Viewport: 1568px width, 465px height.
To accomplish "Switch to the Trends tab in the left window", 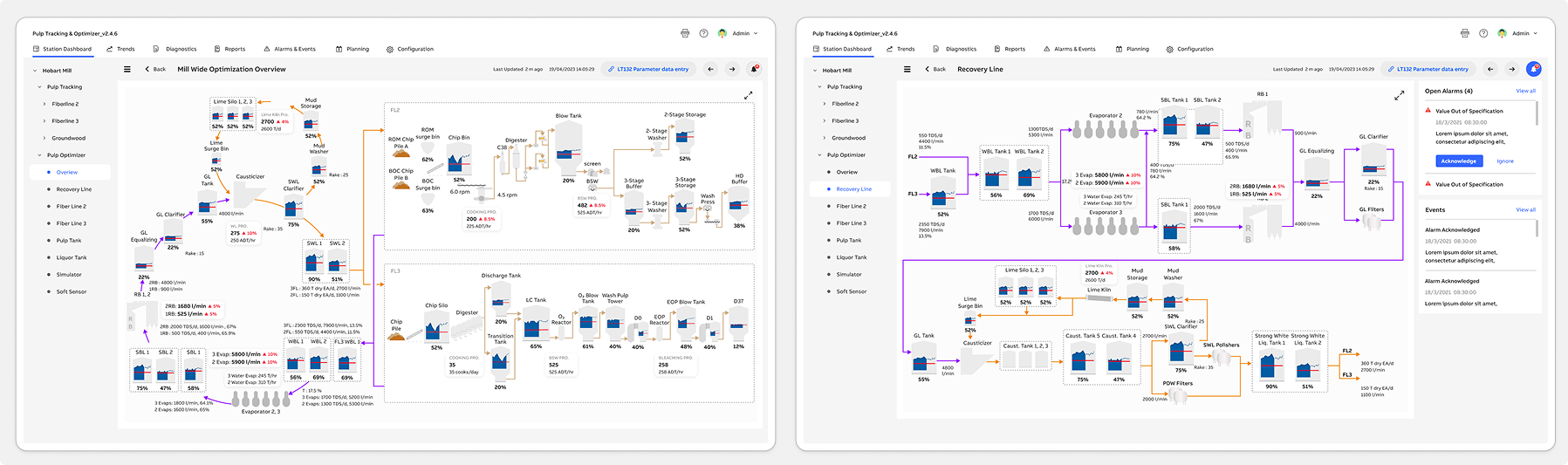I will point(121,49).
